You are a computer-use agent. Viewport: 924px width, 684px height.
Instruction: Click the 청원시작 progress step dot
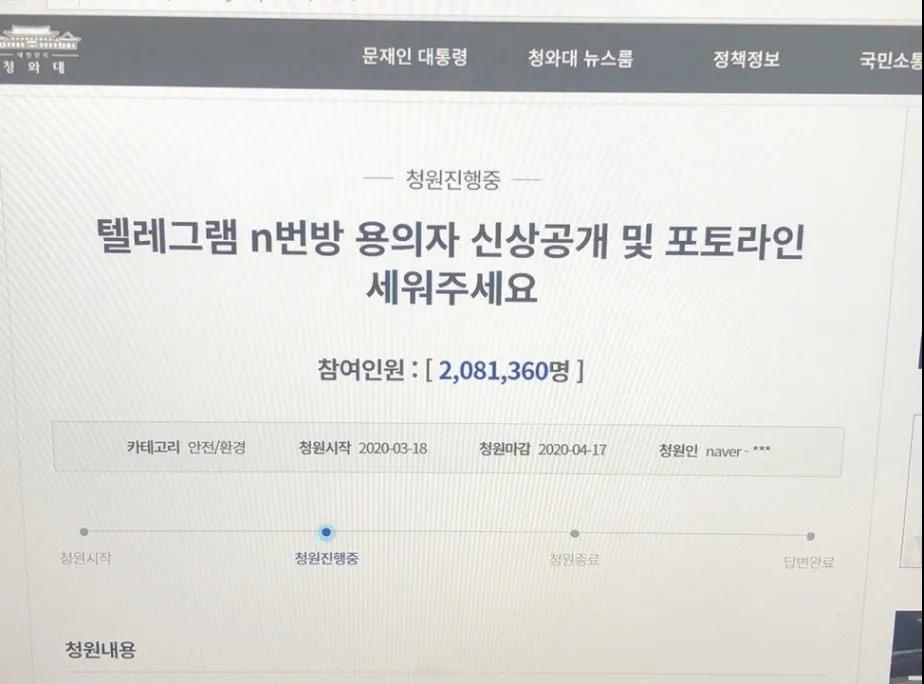84,531
